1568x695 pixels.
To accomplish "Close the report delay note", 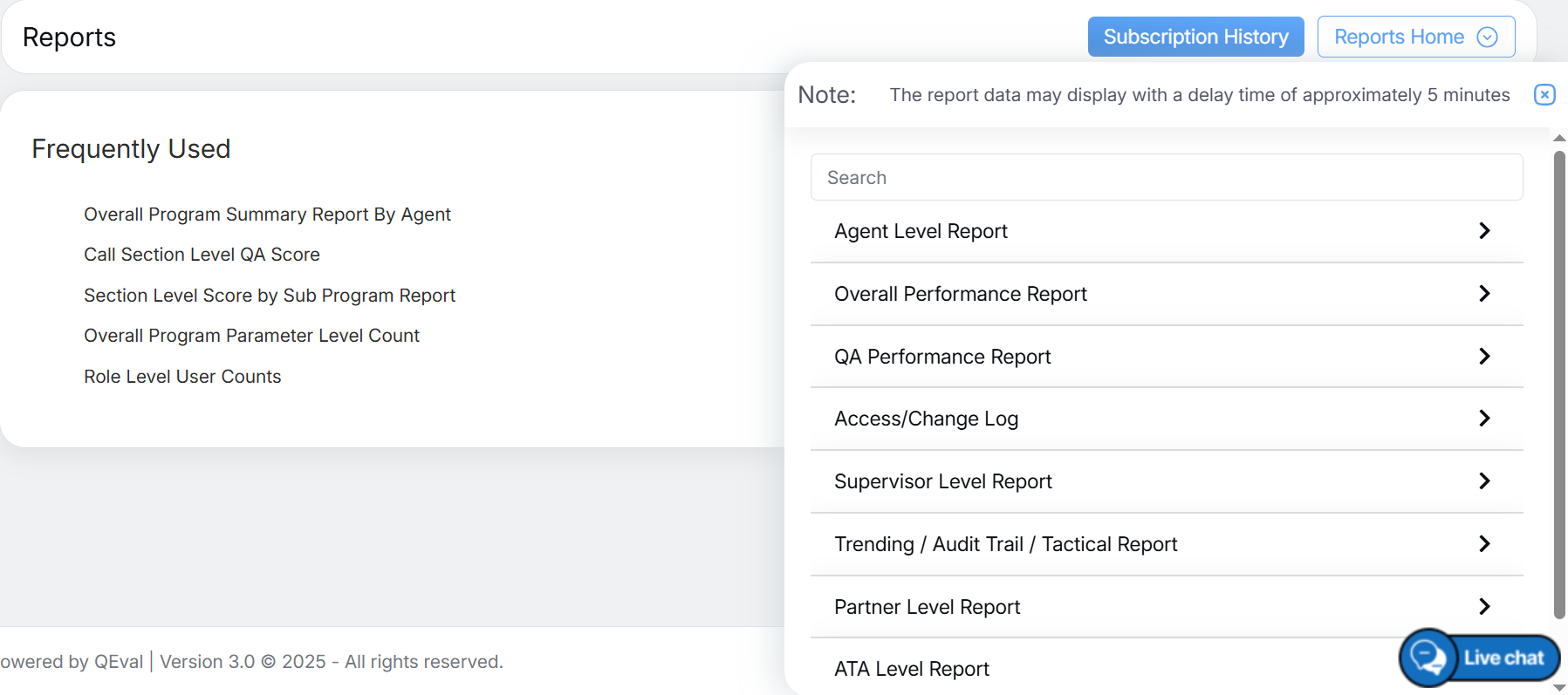I will 1544,94.
